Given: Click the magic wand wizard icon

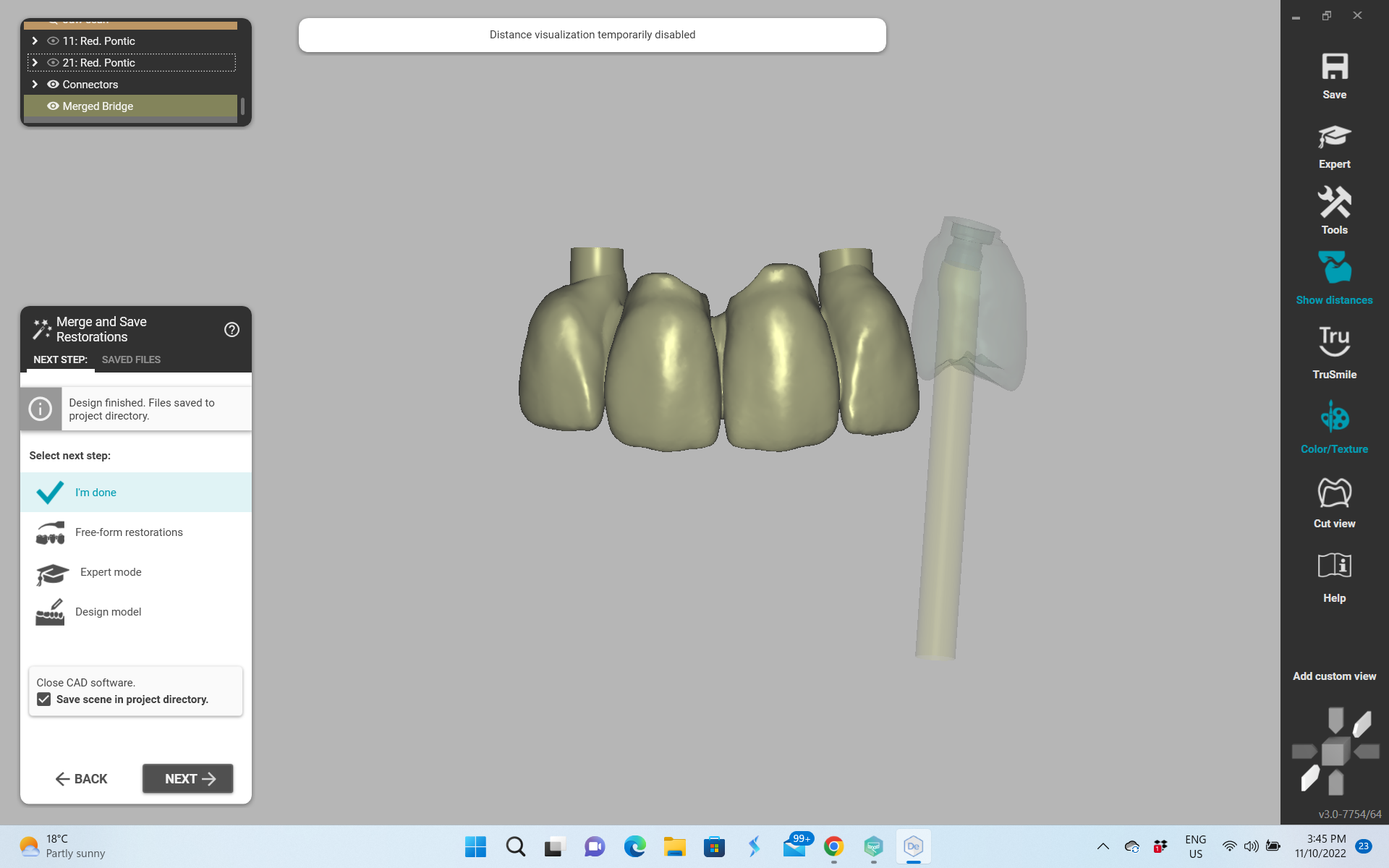Looking at the screenshot, I should pyautogui.click(x=42, y=329).
